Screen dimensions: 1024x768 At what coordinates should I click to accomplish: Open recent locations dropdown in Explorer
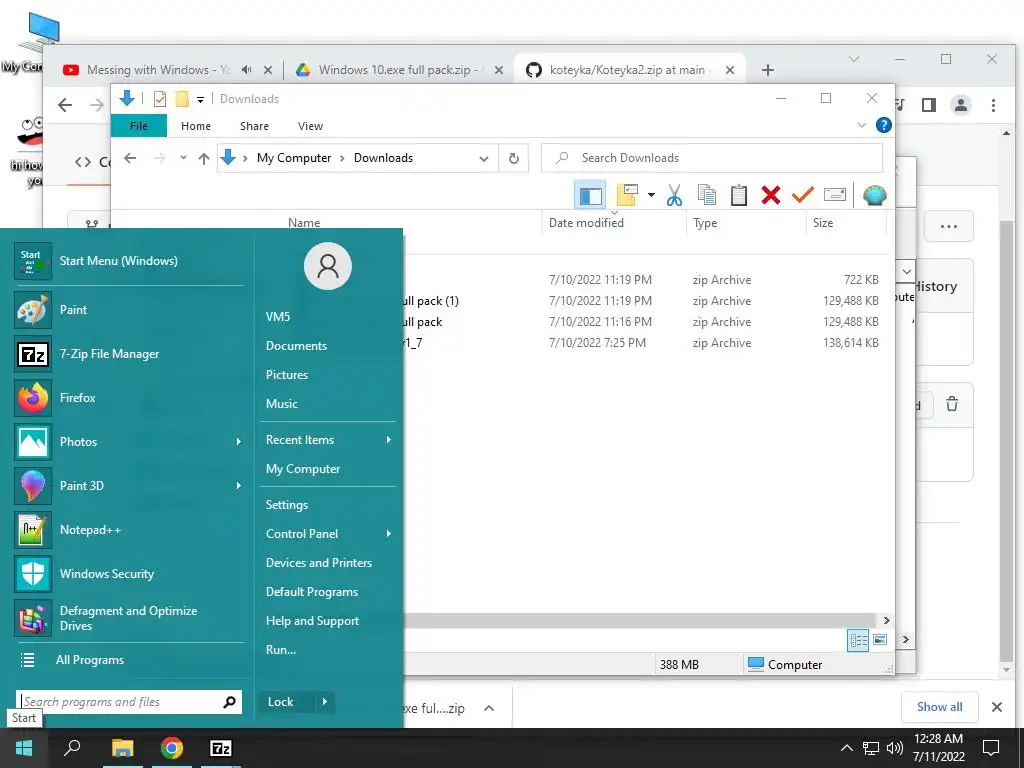(184, 158)
